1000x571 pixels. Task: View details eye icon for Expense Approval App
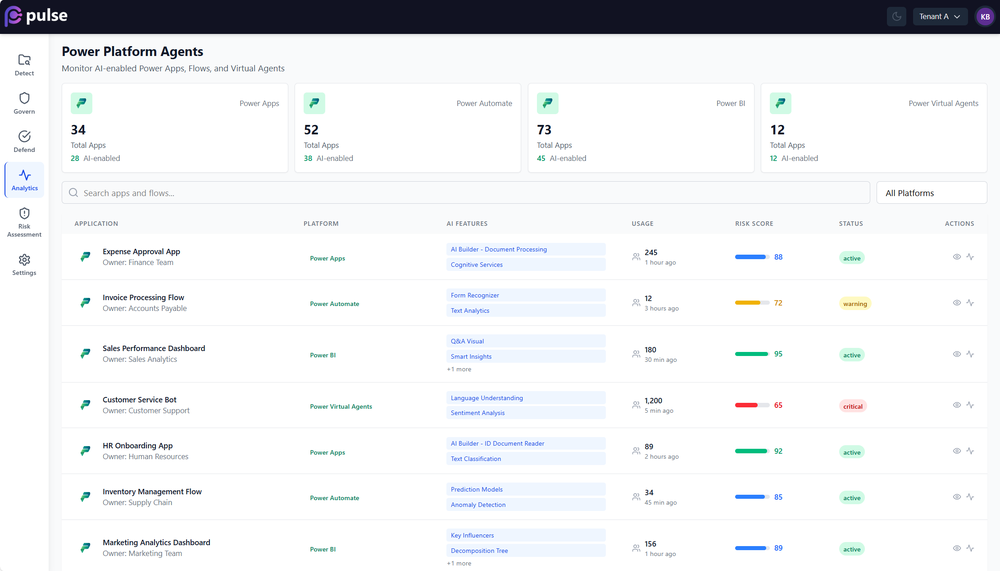click(x=957, y=257)
